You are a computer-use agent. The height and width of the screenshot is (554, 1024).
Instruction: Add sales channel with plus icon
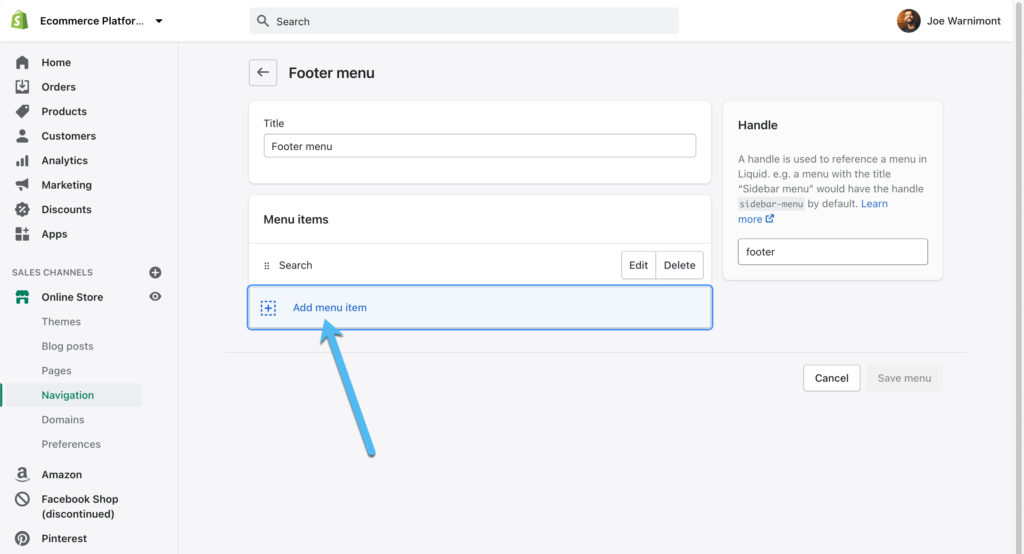(x=155, y=272)
